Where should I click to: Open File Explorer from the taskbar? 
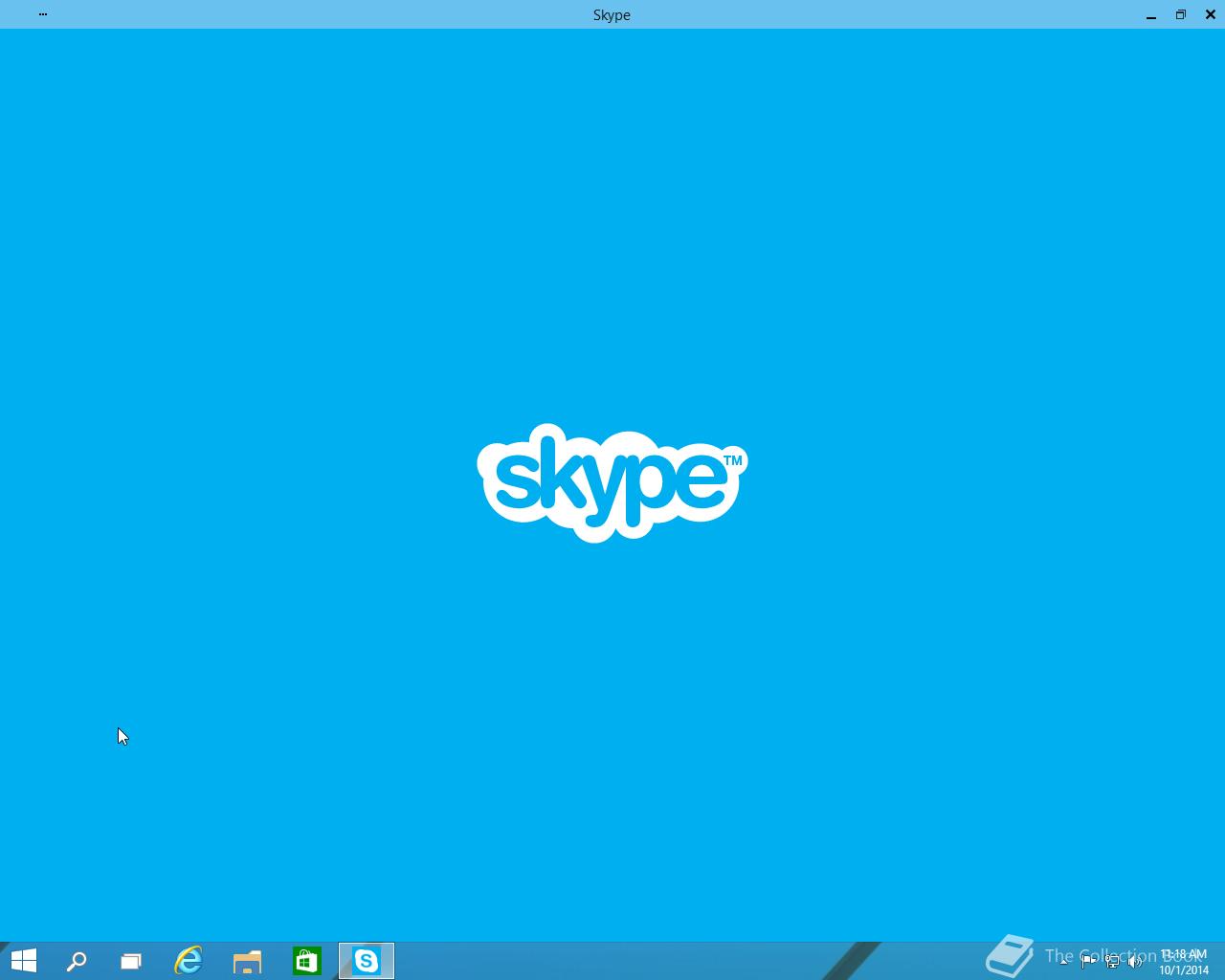point(247,961)
